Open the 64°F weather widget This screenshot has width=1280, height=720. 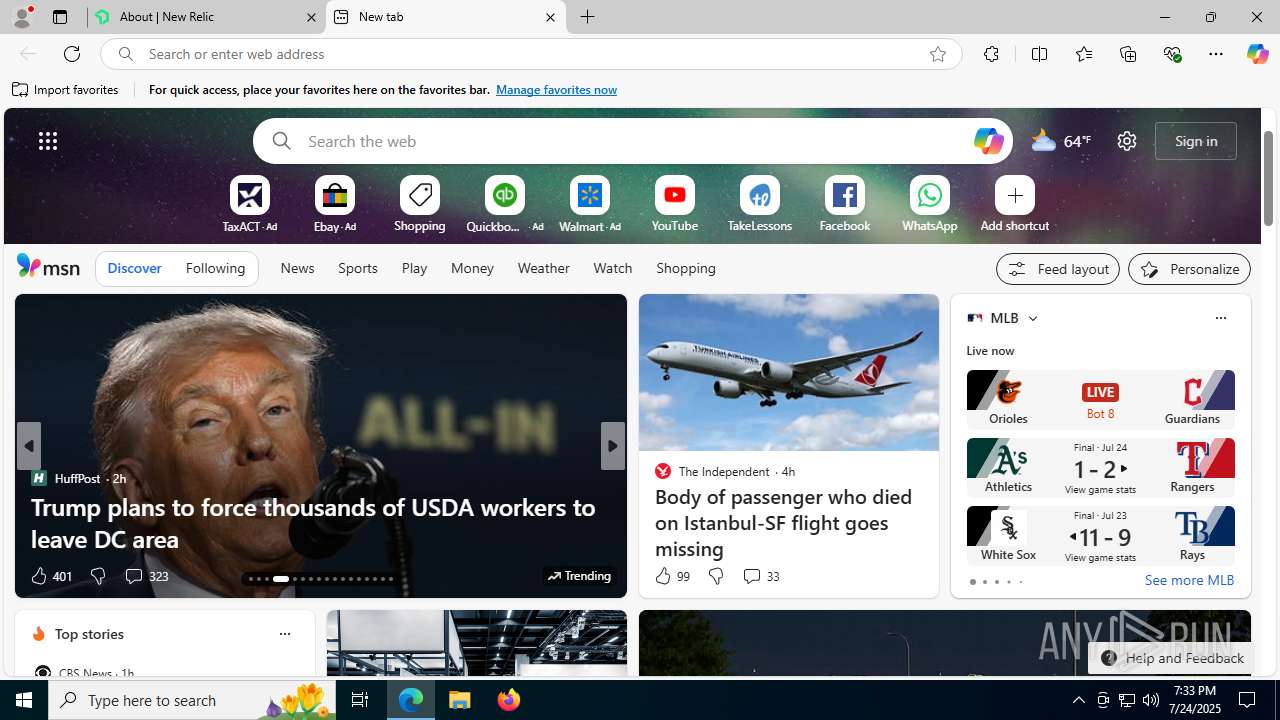pos(1061,141)
